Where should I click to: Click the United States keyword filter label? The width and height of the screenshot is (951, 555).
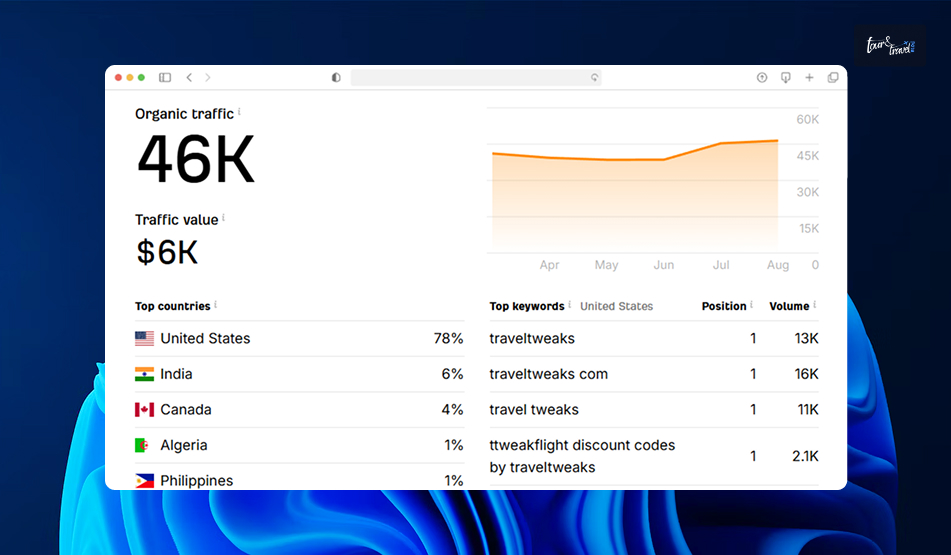[616, 306]
